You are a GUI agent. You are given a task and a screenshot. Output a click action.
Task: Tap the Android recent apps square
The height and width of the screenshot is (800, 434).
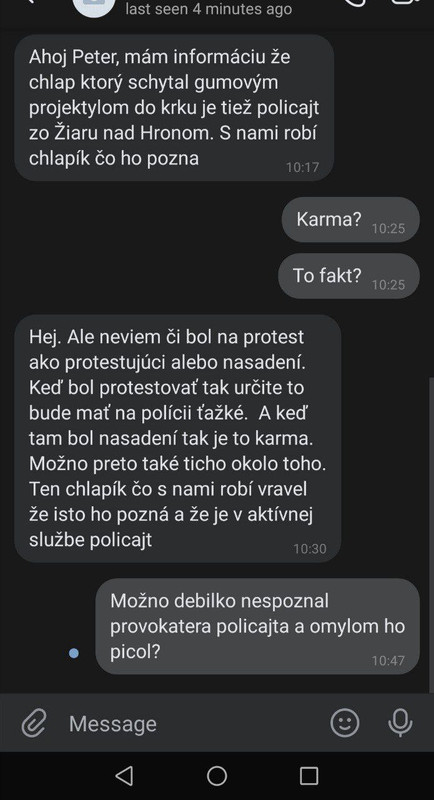tap(309, 776)
